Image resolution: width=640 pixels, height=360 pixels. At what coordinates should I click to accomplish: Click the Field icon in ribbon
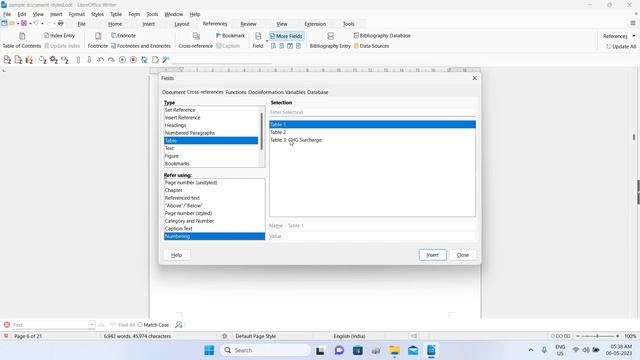[258, 36]
